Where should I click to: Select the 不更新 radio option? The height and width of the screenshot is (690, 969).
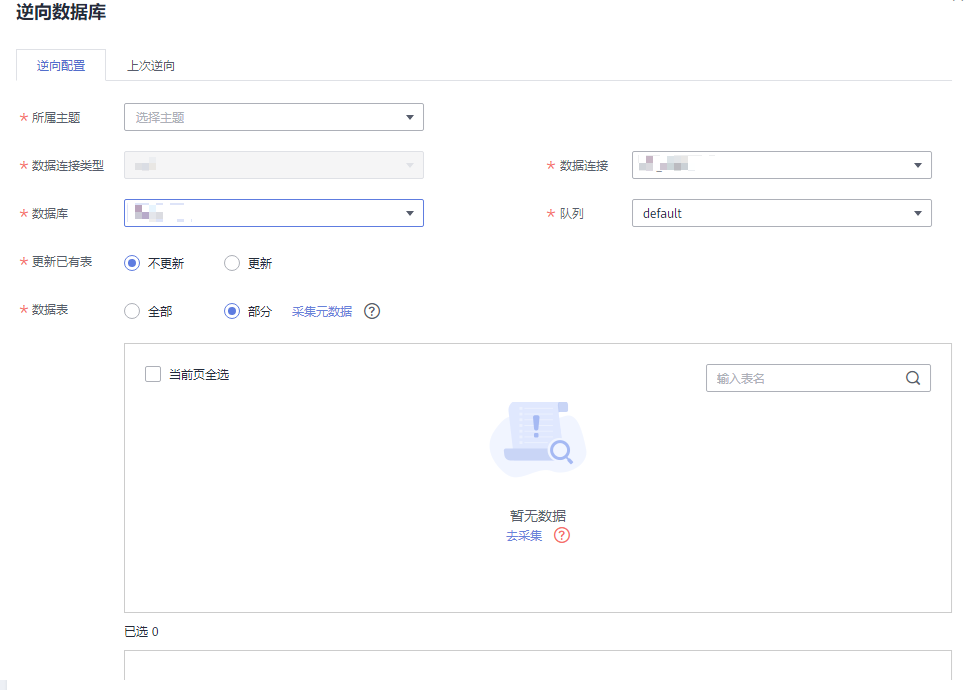(x=132, y=263)
